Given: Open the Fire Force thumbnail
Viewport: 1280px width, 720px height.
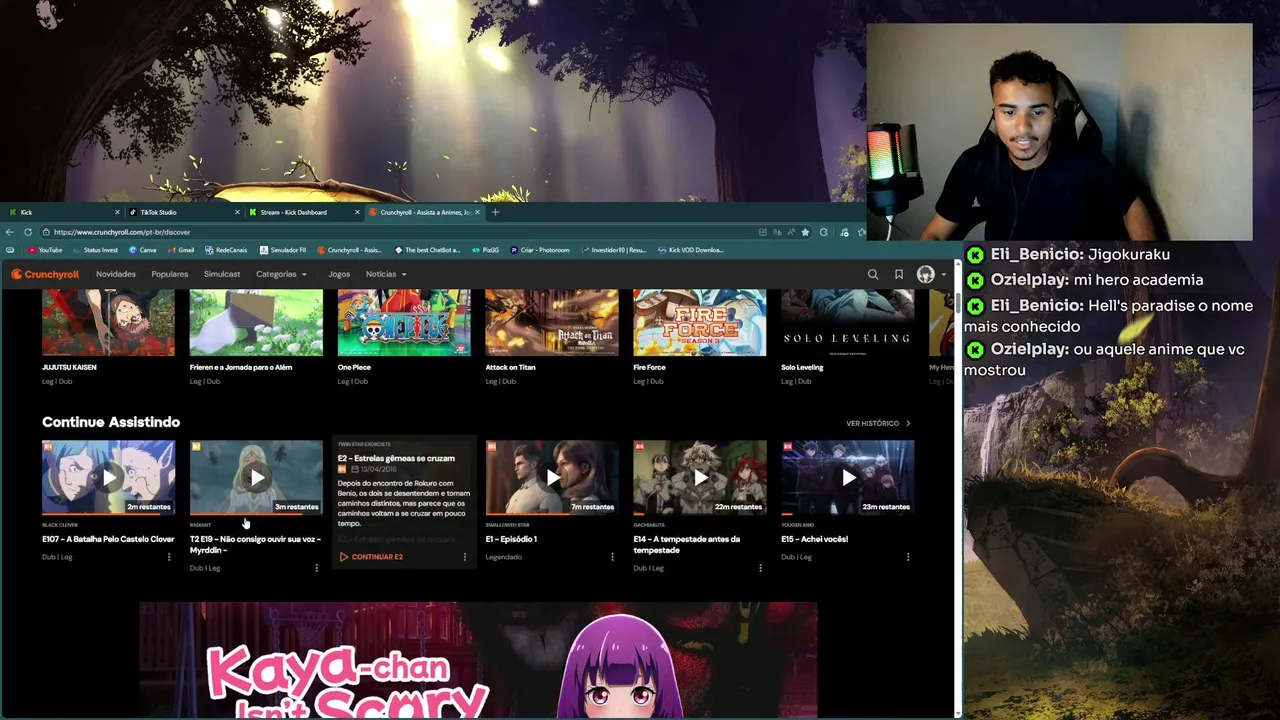Looking at the screenshot, I should [x=700, y=322].
